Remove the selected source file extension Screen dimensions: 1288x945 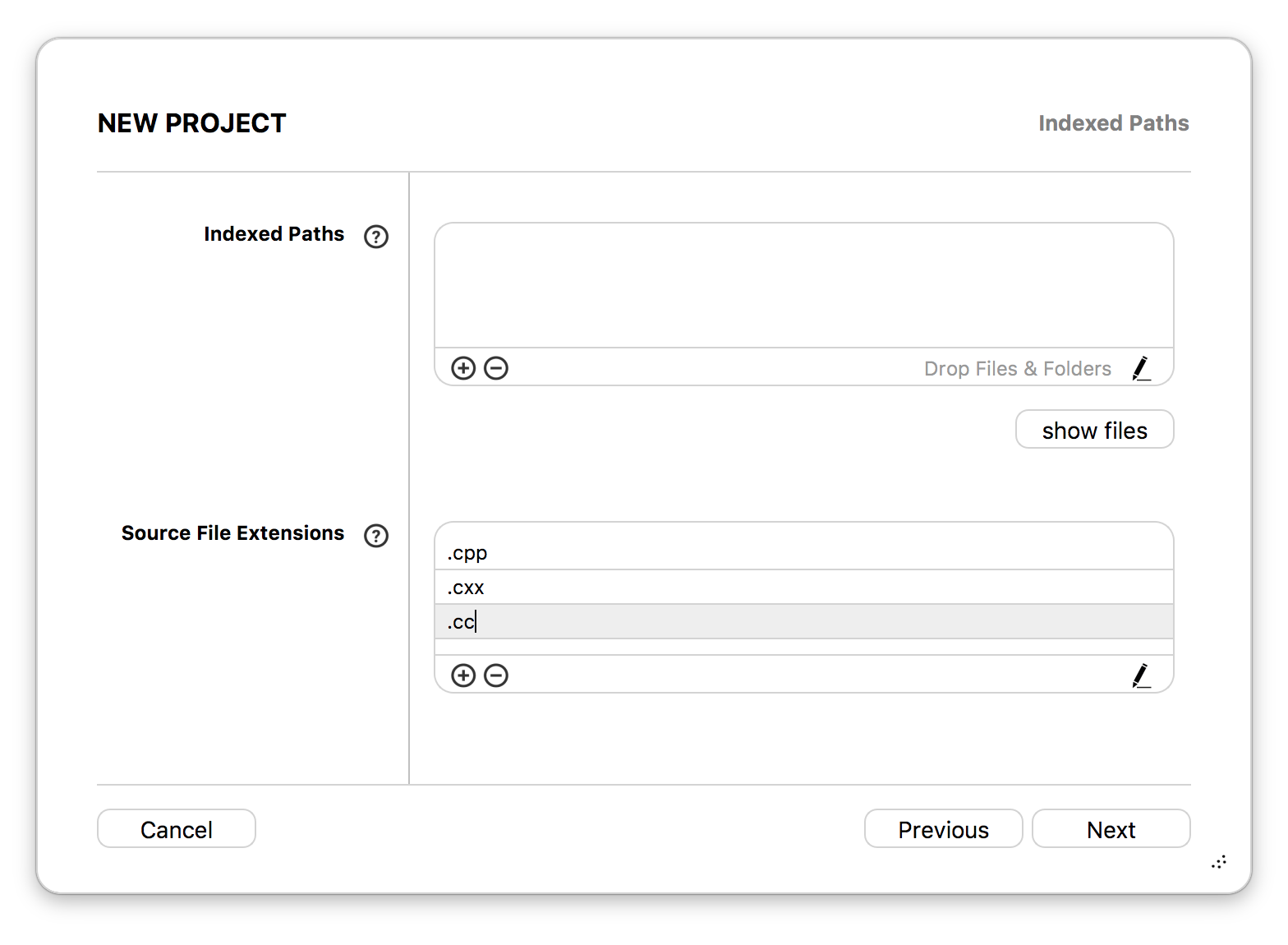tap(496, 675)
